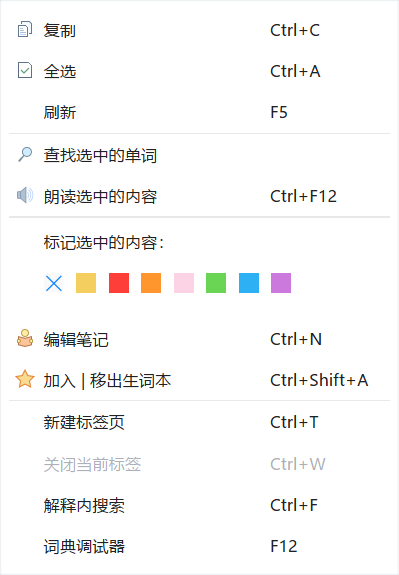Click the select-all checkmark icon

coord(25,70)
